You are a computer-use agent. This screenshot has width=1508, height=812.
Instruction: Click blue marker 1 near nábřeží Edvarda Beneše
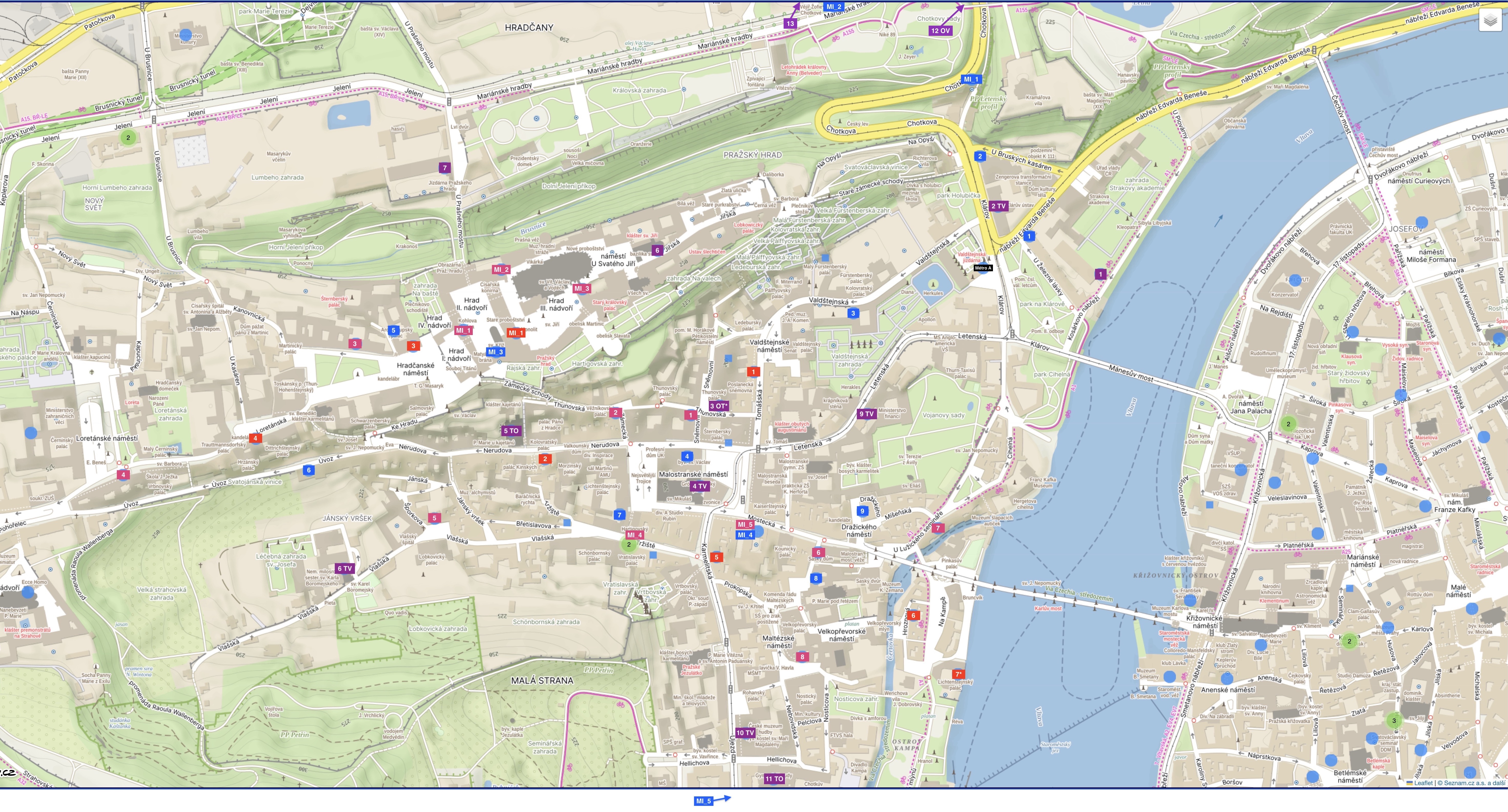tap(1029, 236)
